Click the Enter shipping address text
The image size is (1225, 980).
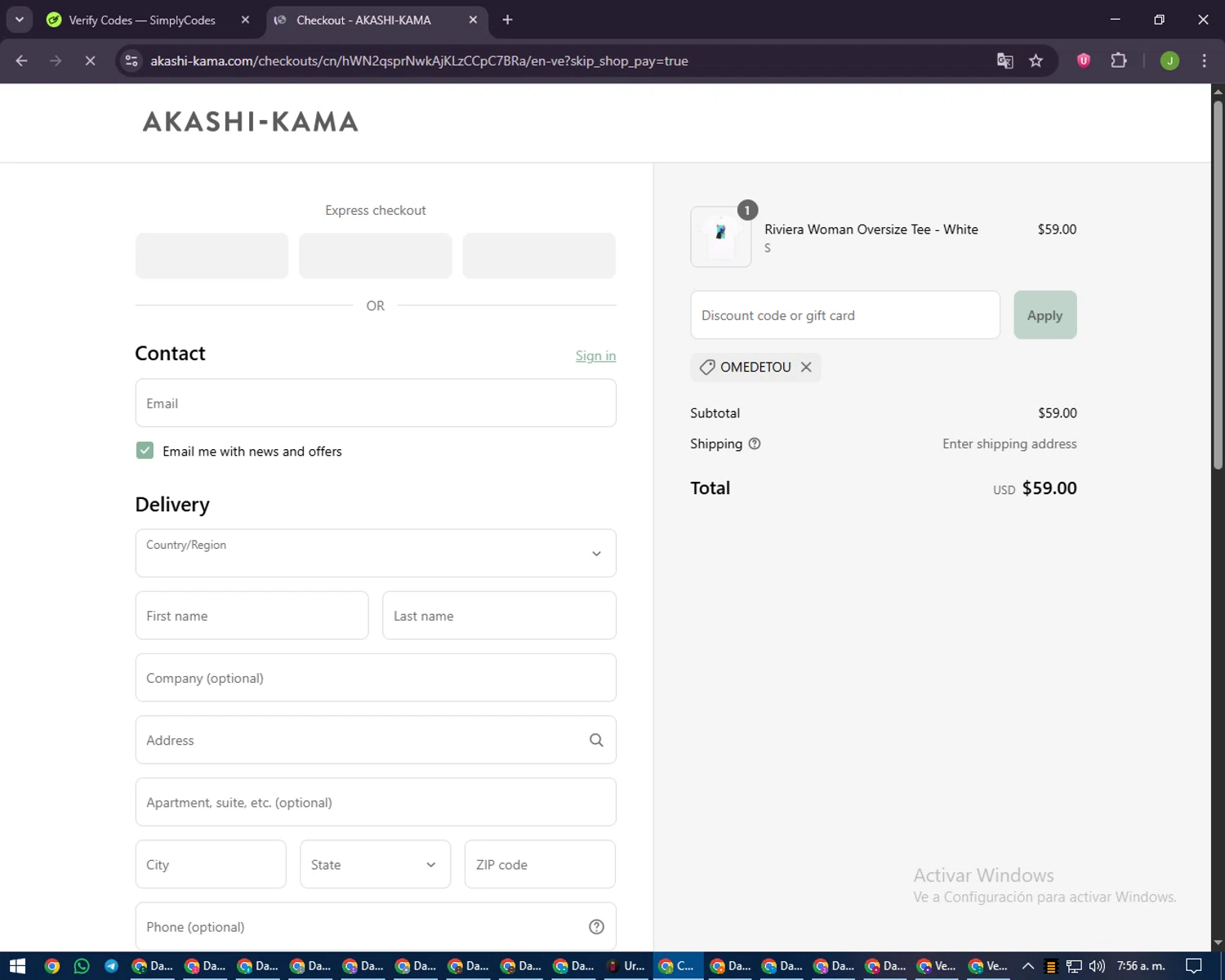(1009, 443)
